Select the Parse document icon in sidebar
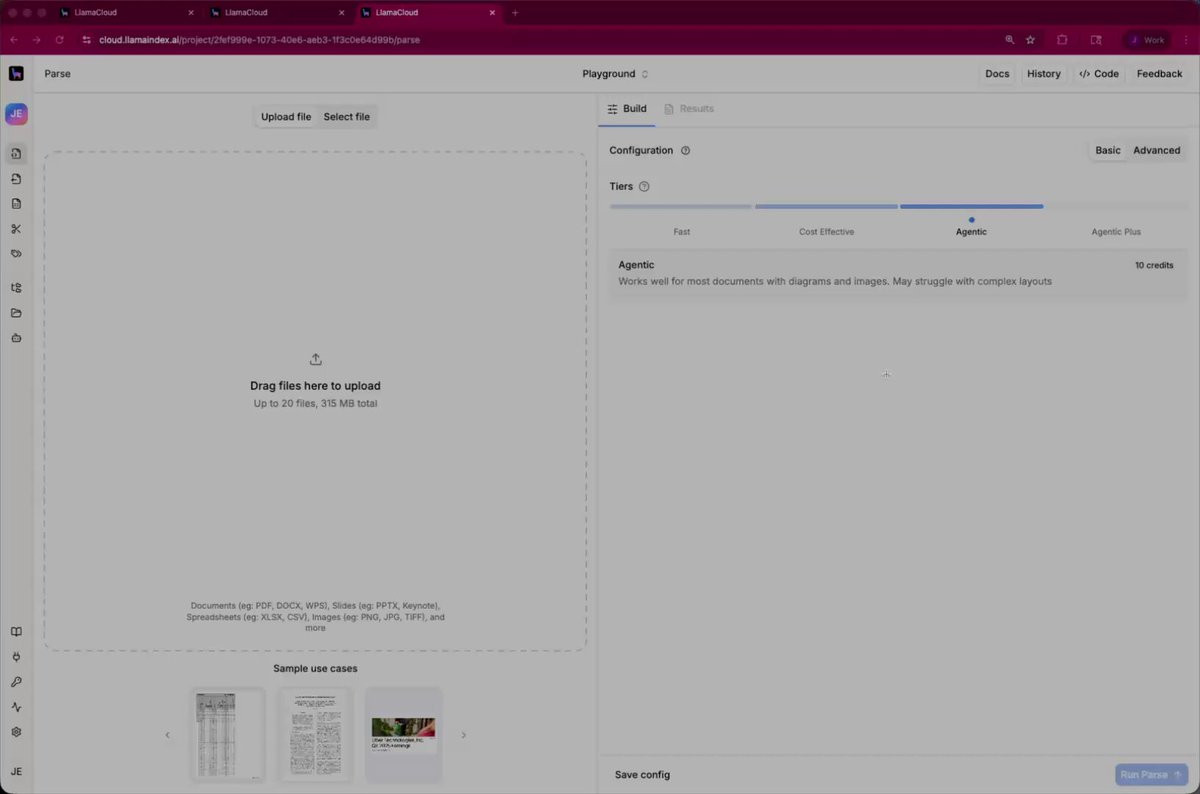 click(x=16, y=154)
